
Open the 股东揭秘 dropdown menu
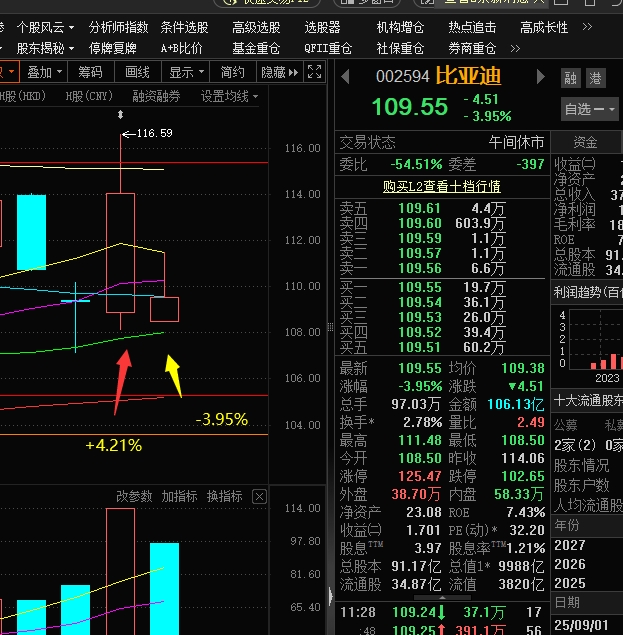coord(45,49)
